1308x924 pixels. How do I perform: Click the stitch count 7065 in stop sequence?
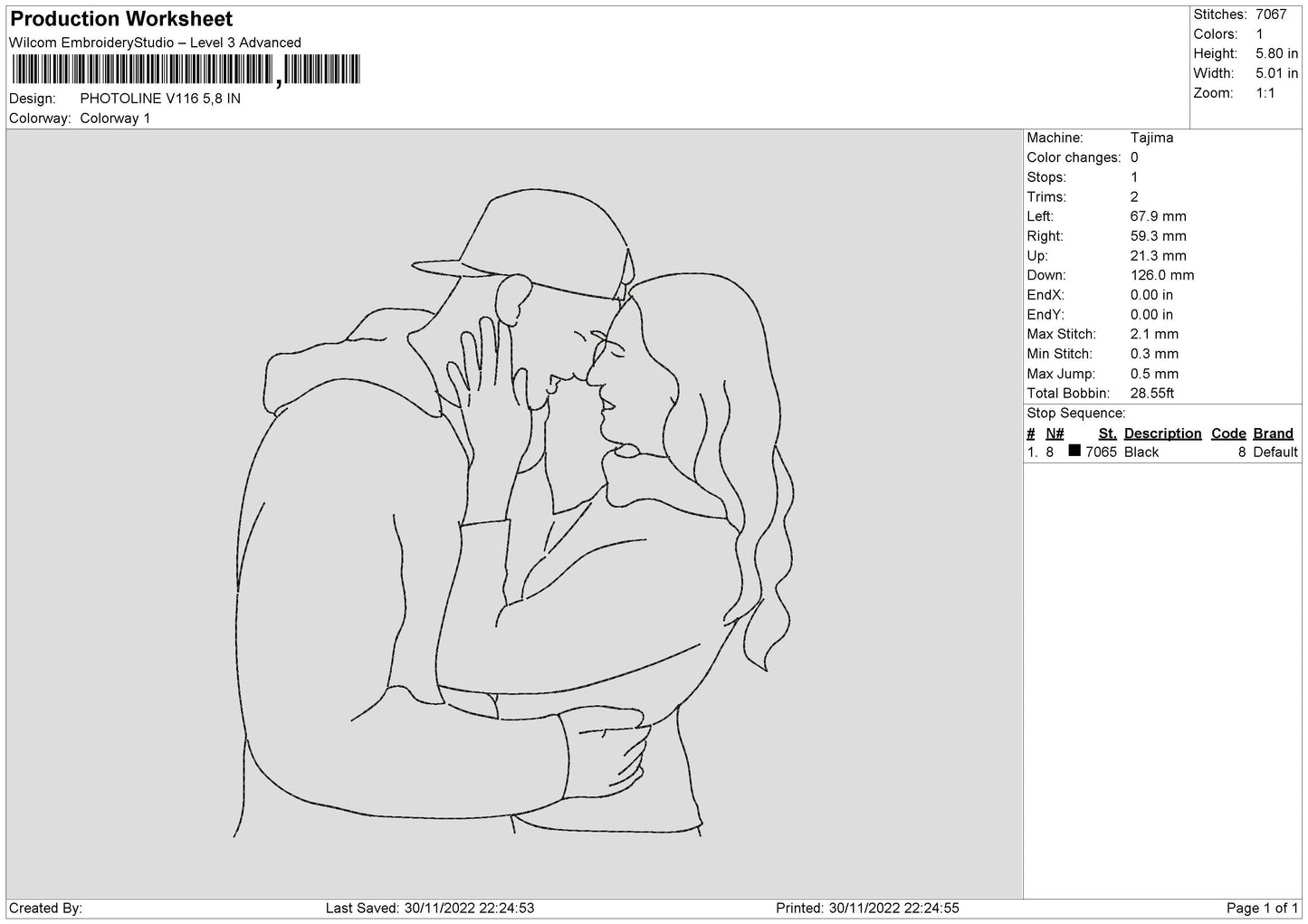pos(1102,452)
